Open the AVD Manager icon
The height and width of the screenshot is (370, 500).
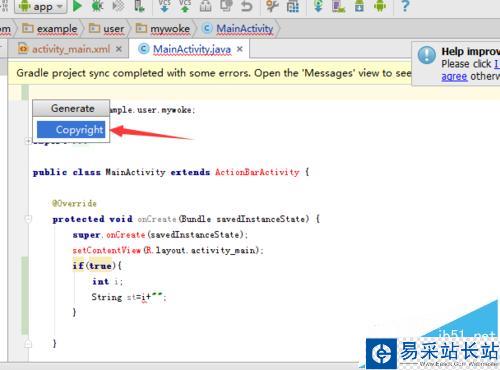338,6
